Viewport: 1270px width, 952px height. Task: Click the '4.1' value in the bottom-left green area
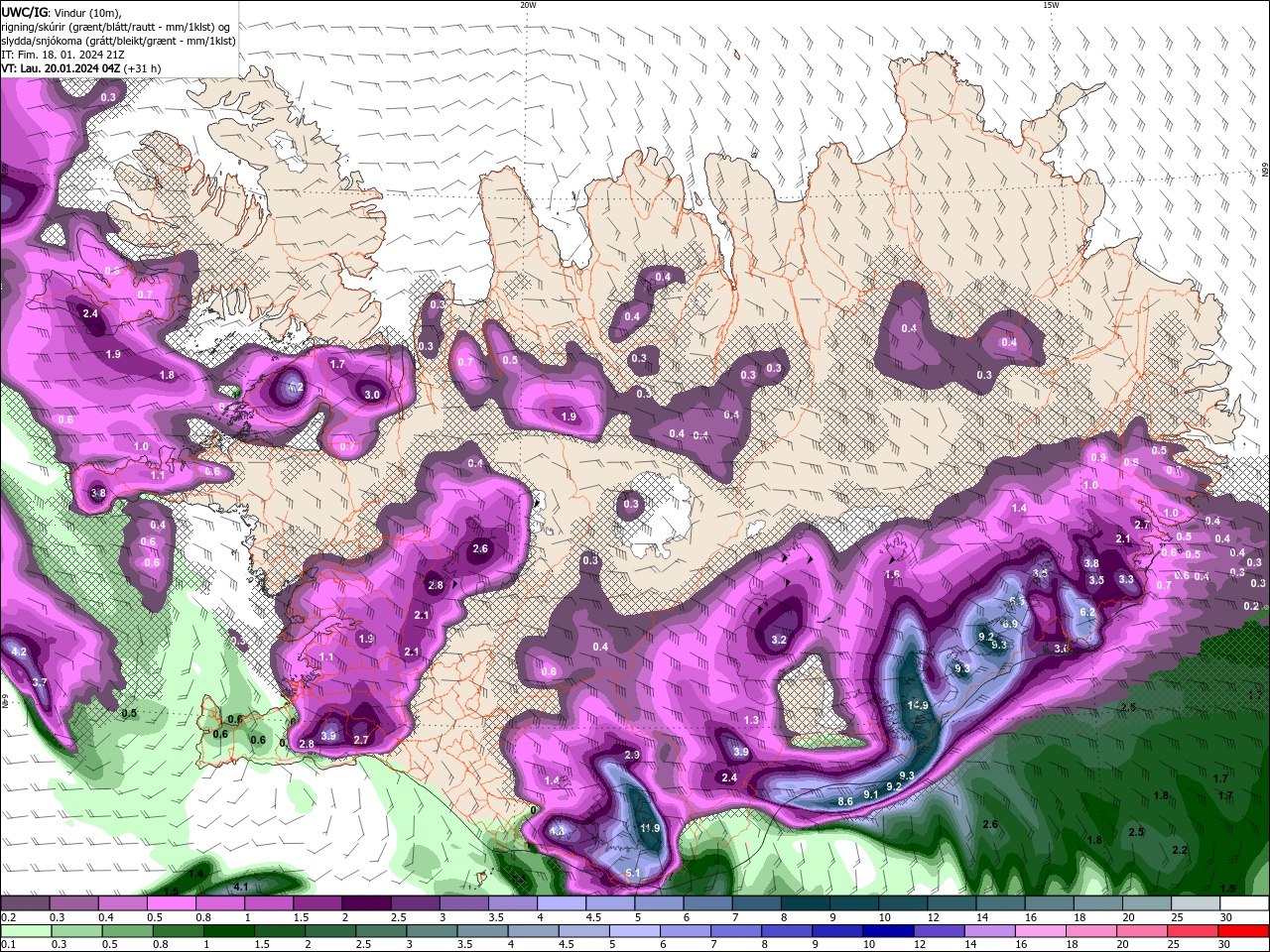[x=240, y=887]
